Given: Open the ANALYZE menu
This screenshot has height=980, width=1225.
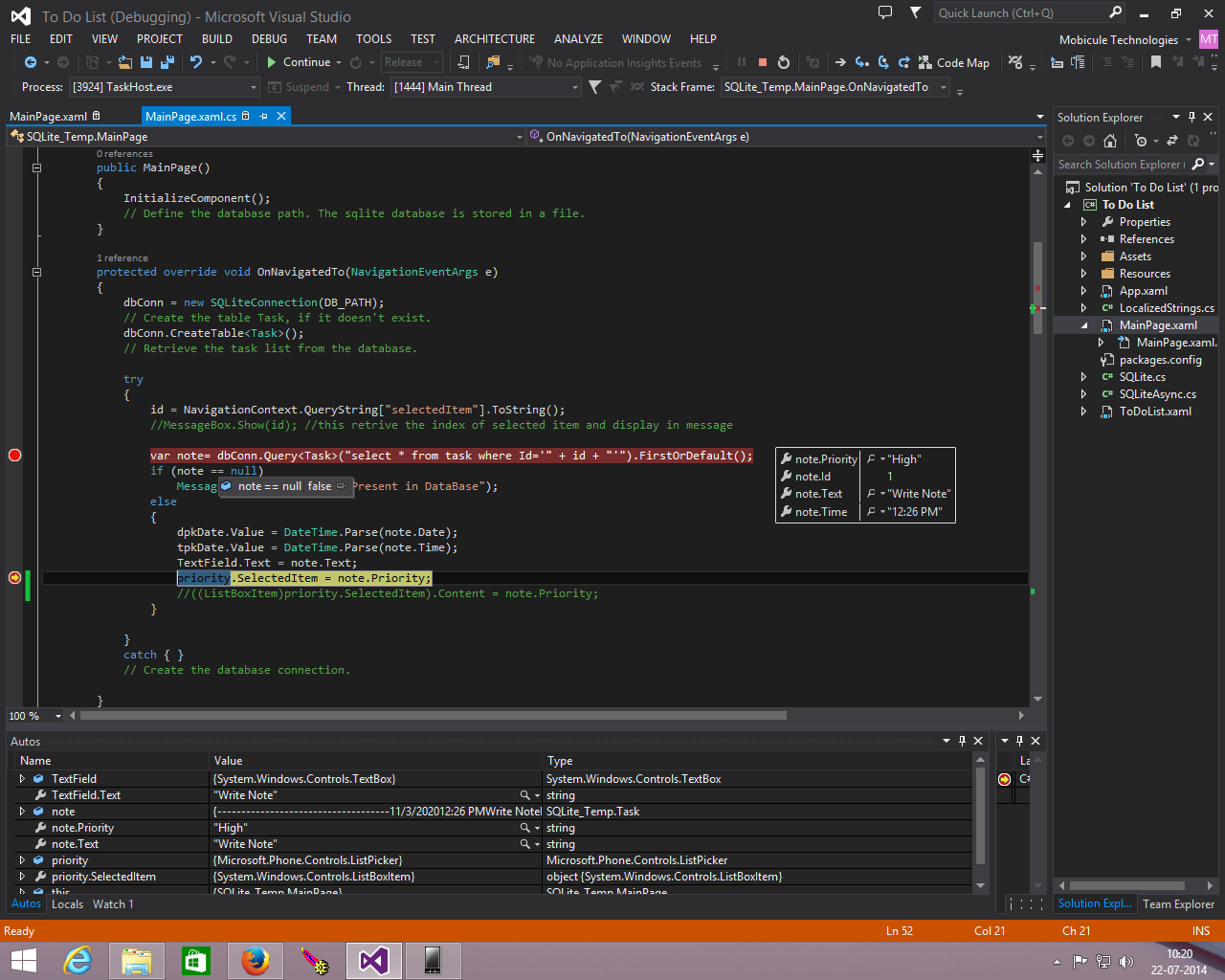Looking at the screenshot, I should coord(578,39).
